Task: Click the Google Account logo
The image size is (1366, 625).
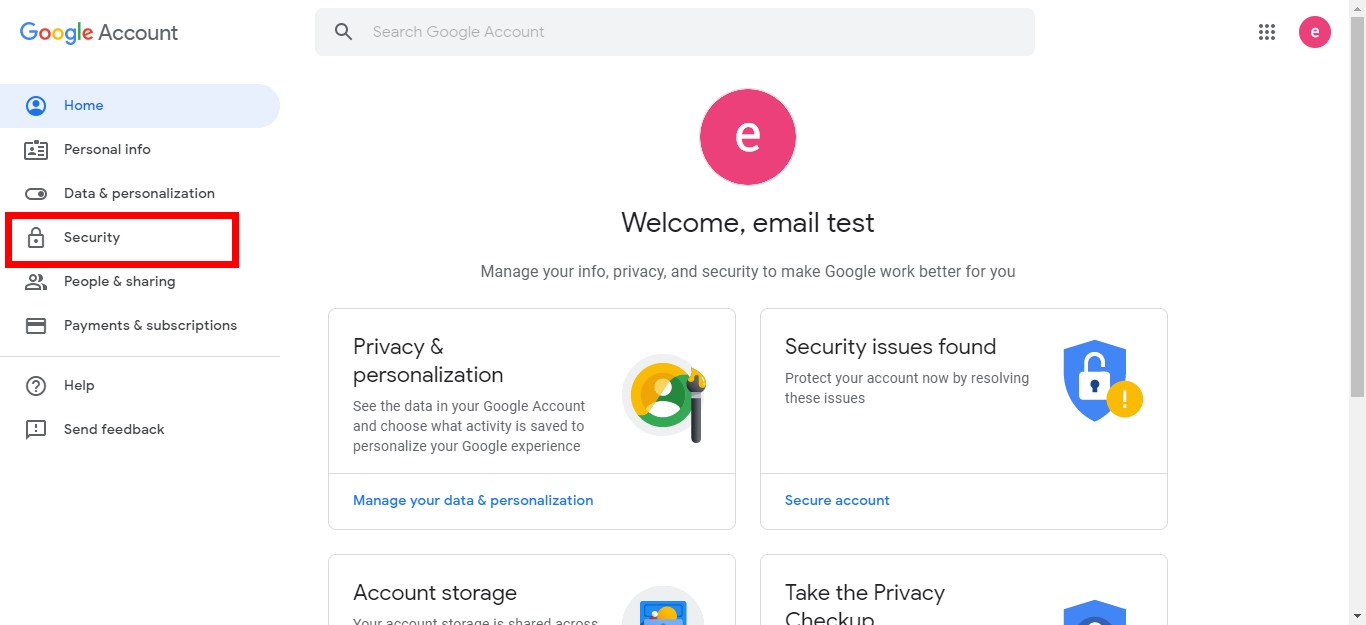Action: [99, 32]
